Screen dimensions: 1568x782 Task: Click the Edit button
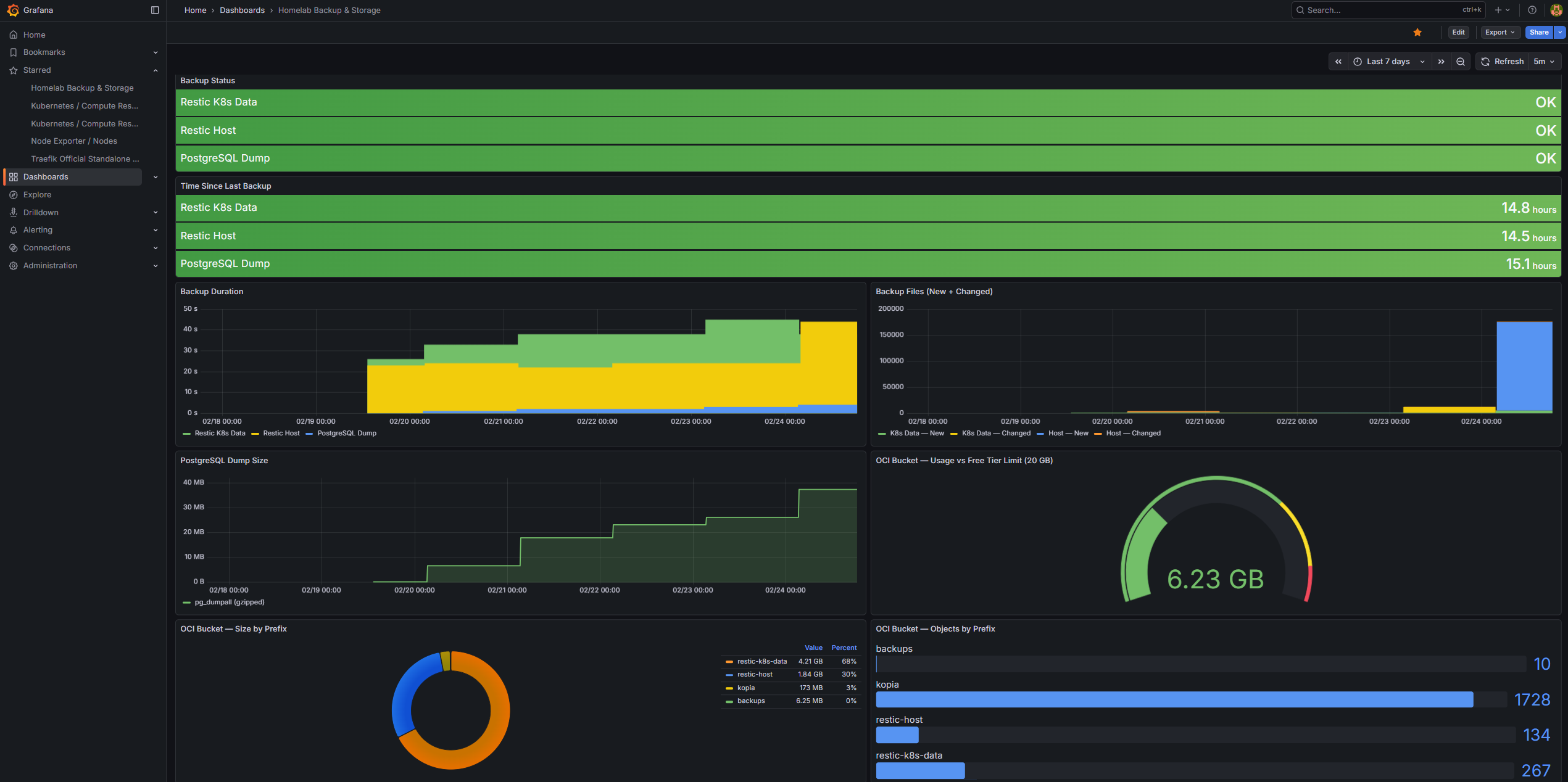pos(1458,31)
